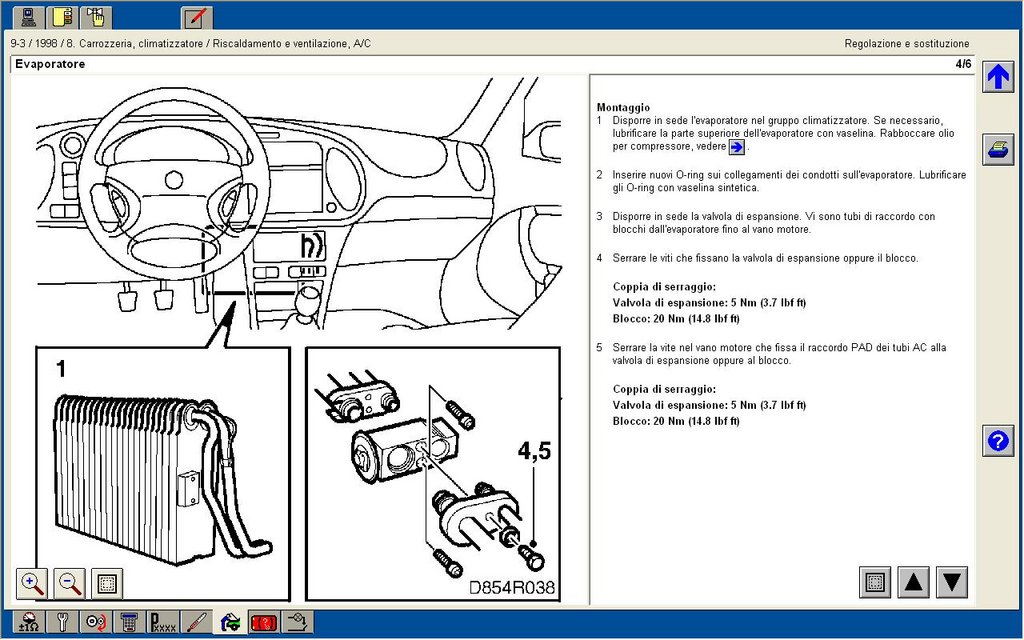Select the yellow binder index tab
Screen dimensions: 1024x640
coord(62,18)
